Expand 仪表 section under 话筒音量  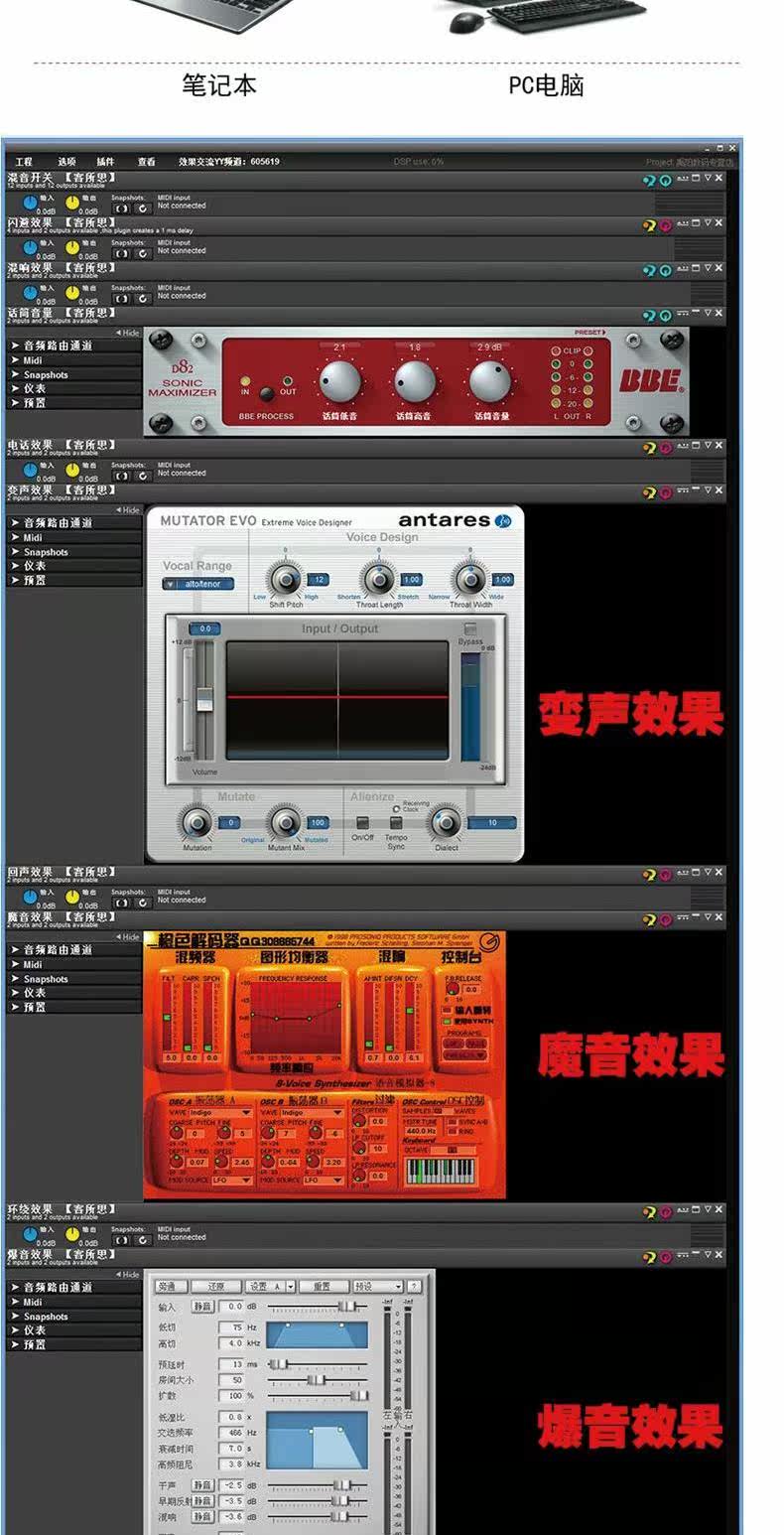[73, 389]
